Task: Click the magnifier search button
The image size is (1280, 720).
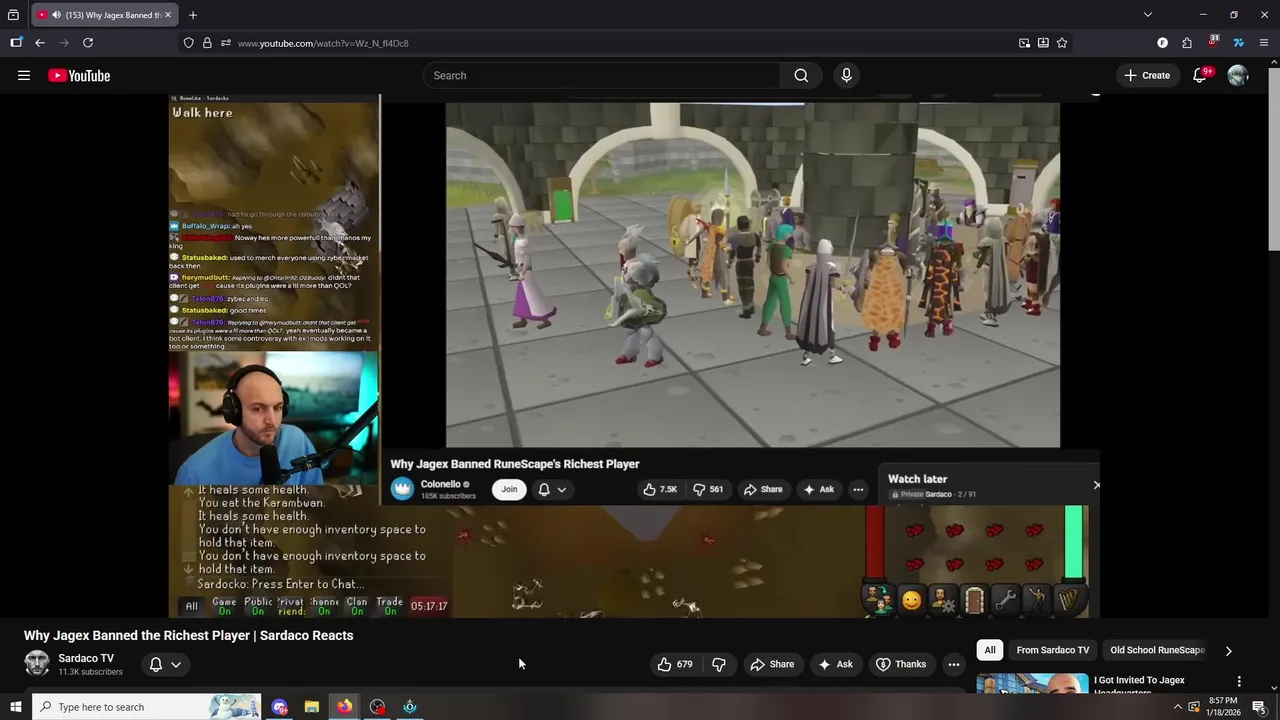Action: [801, 75]
